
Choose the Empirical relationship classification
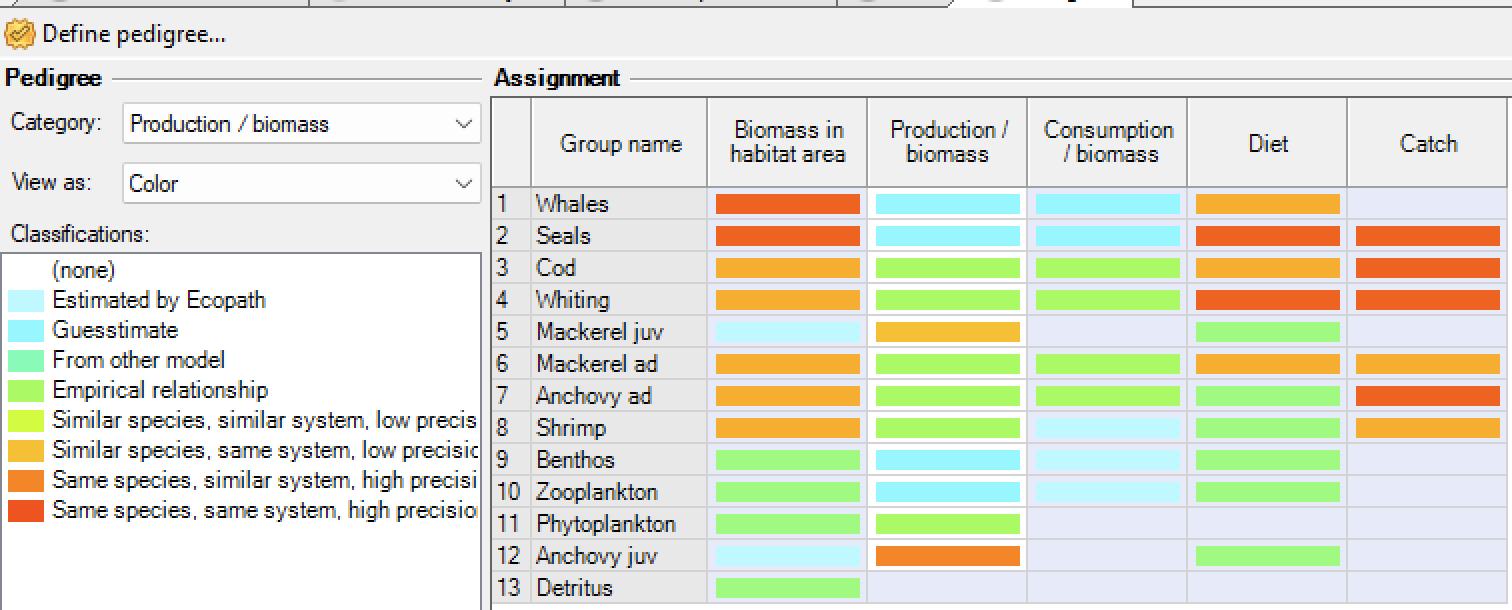(x=160, y=390)
